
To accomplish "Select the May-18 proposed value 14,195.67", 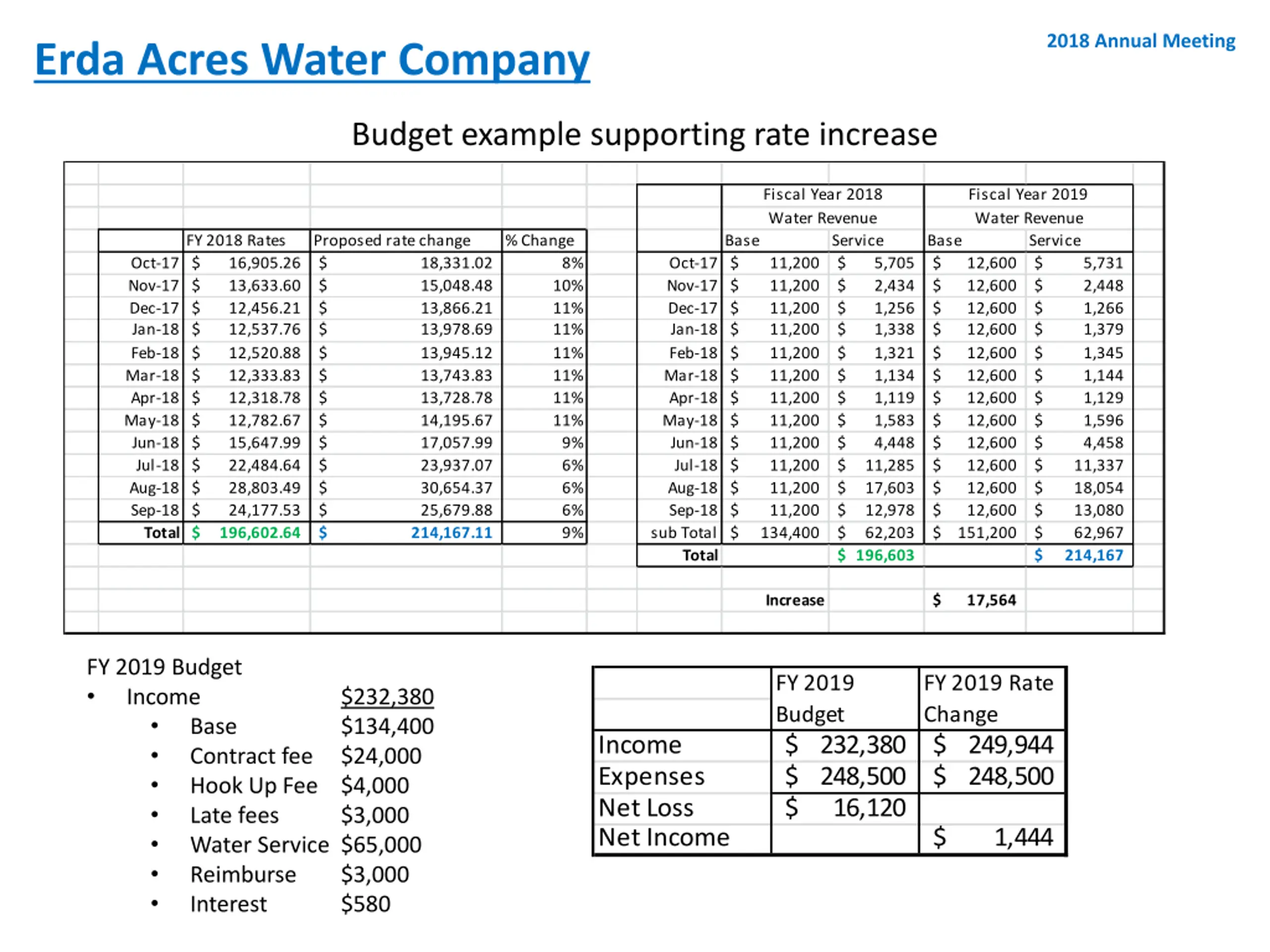I will point(456,420).
